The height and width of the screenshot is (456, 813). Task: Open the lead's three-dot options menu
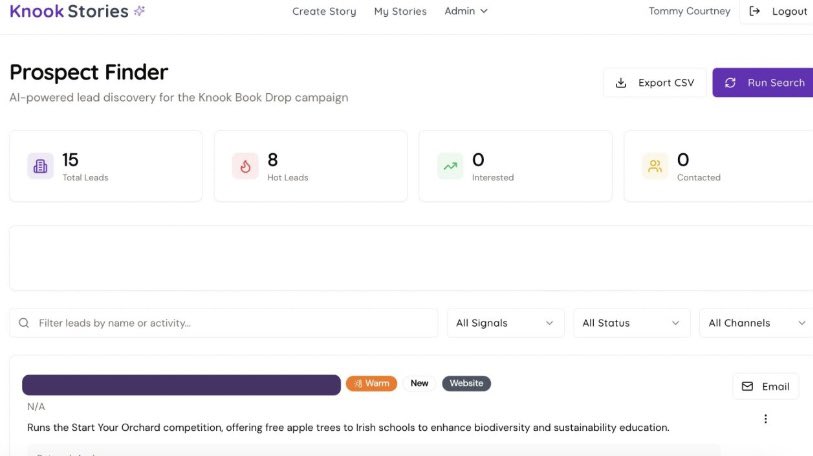(x=765, y=419)
